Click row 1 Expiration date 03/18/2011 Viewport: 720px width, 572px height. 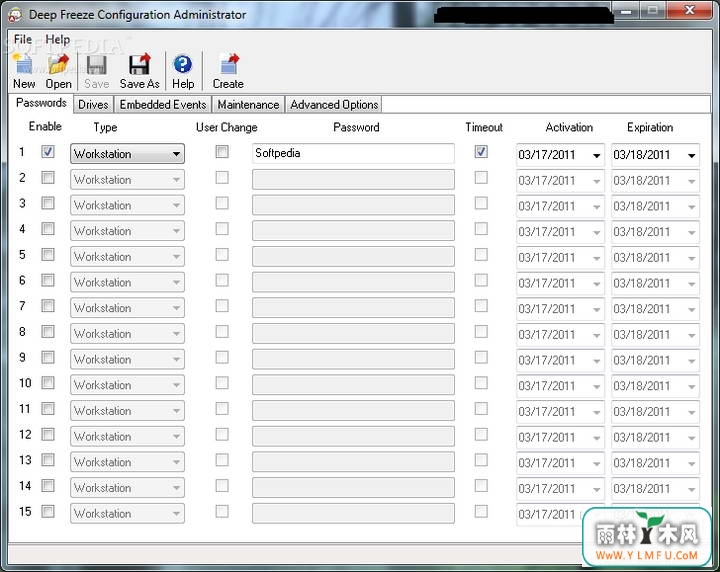641,155
